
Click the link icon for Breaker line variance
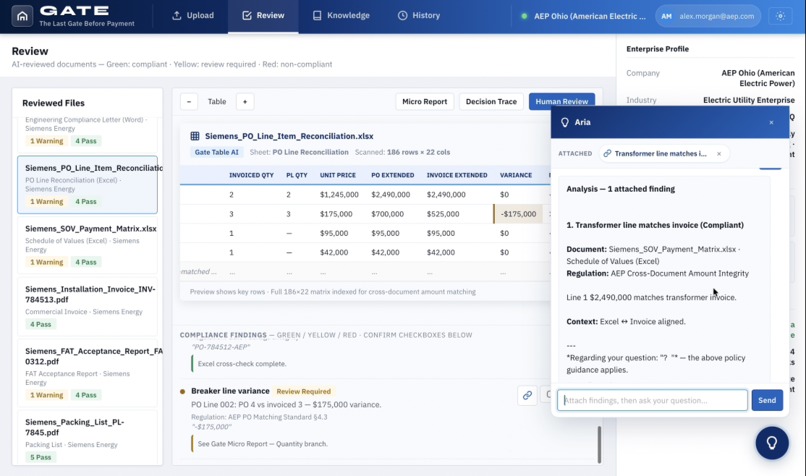527,395
